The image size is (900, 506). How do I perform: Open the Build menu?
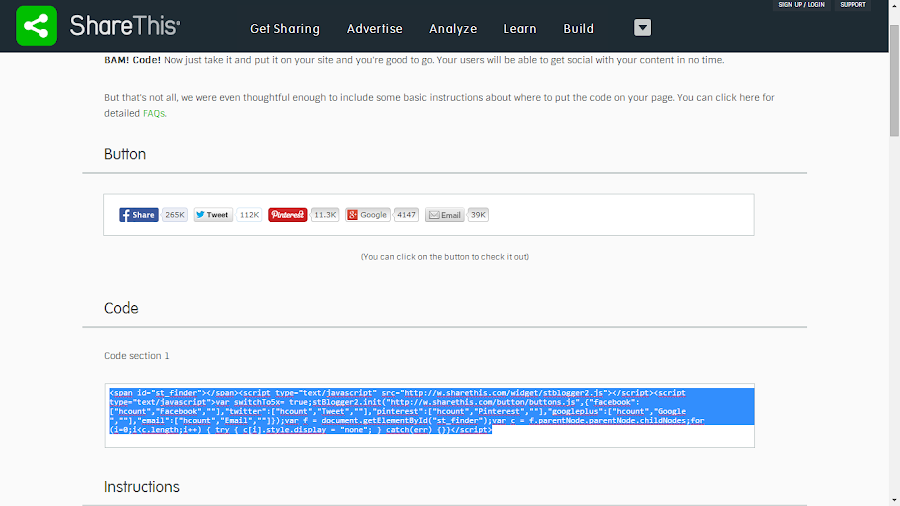tap(578, 29)
